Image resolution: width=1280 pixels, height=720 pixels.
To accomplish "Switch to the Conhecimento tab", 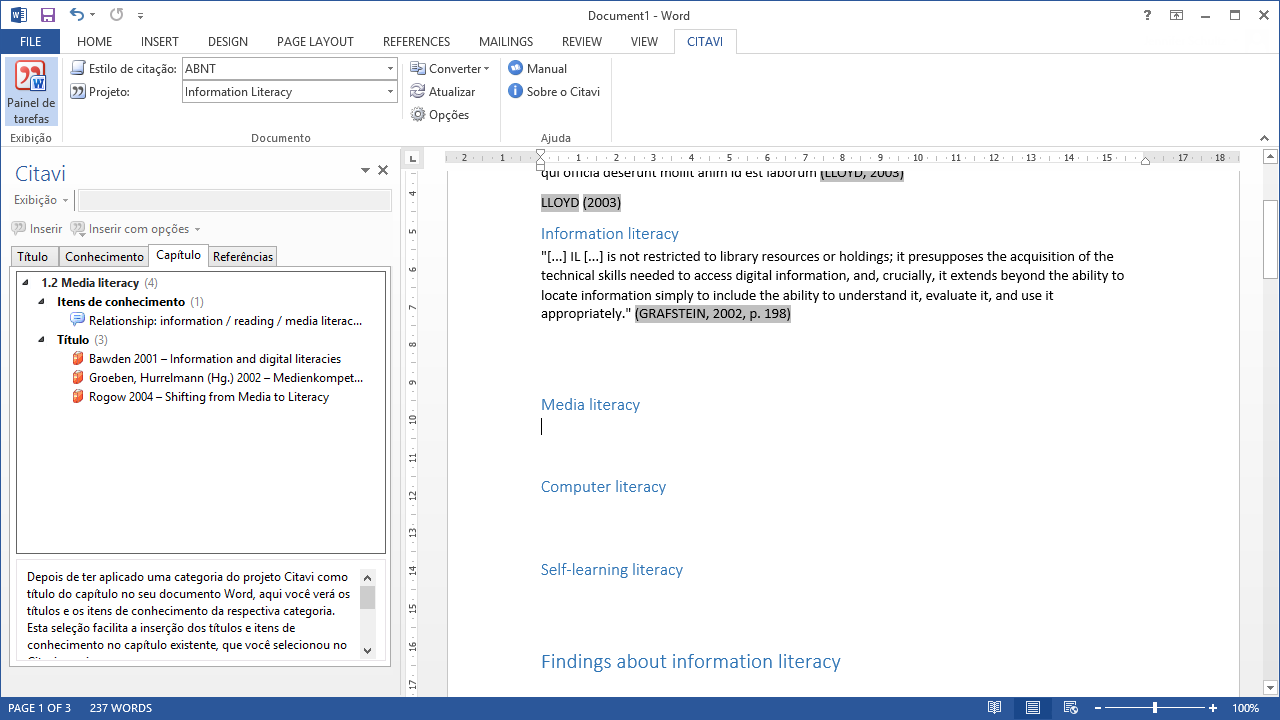I will (104, 257).
